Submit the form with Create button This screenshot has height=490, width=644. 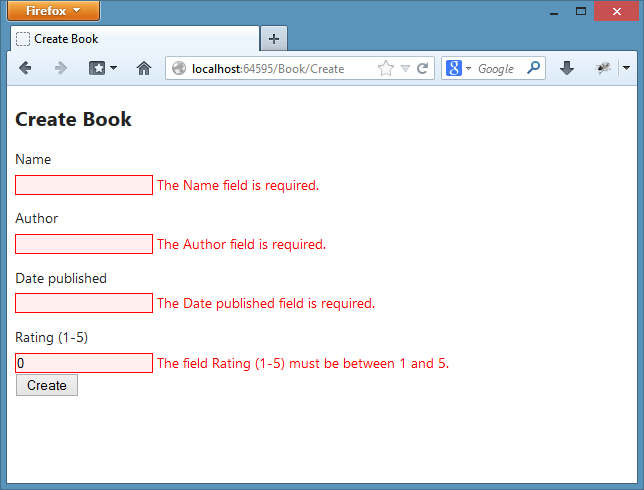click(x=47, y=385)
